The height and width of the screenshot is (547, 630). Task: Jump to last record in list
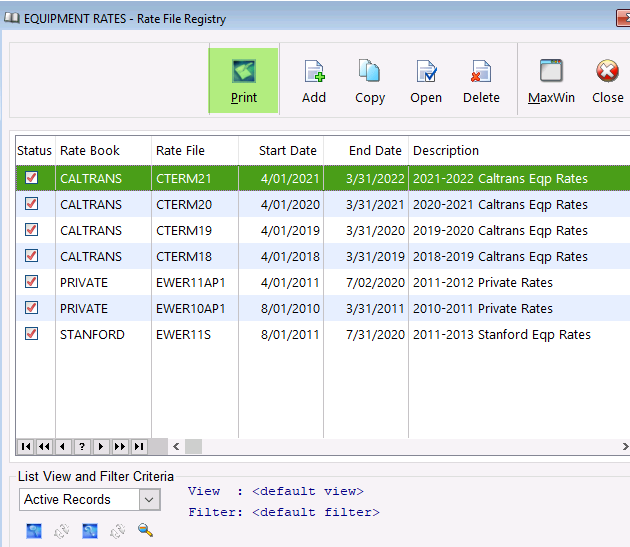click(139, 447)
